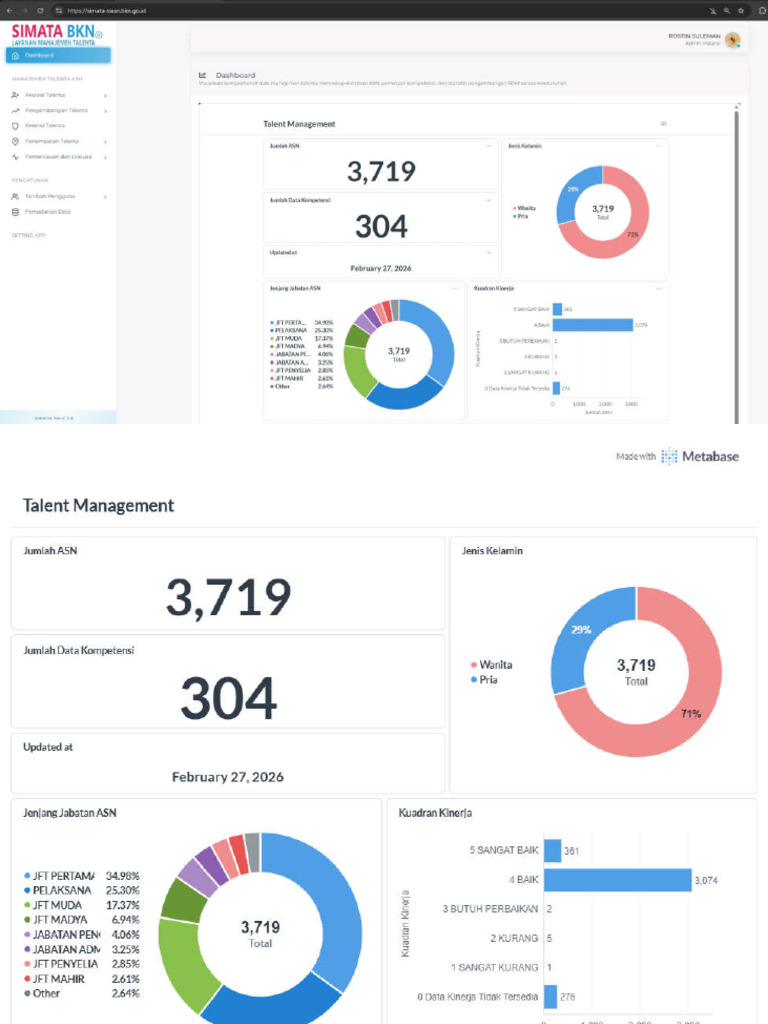The height and width of the screenshot is (1024, 768).
Task: Click the Pemantauan dan Evaluasi pulse icon
Action: coord(15,157)
